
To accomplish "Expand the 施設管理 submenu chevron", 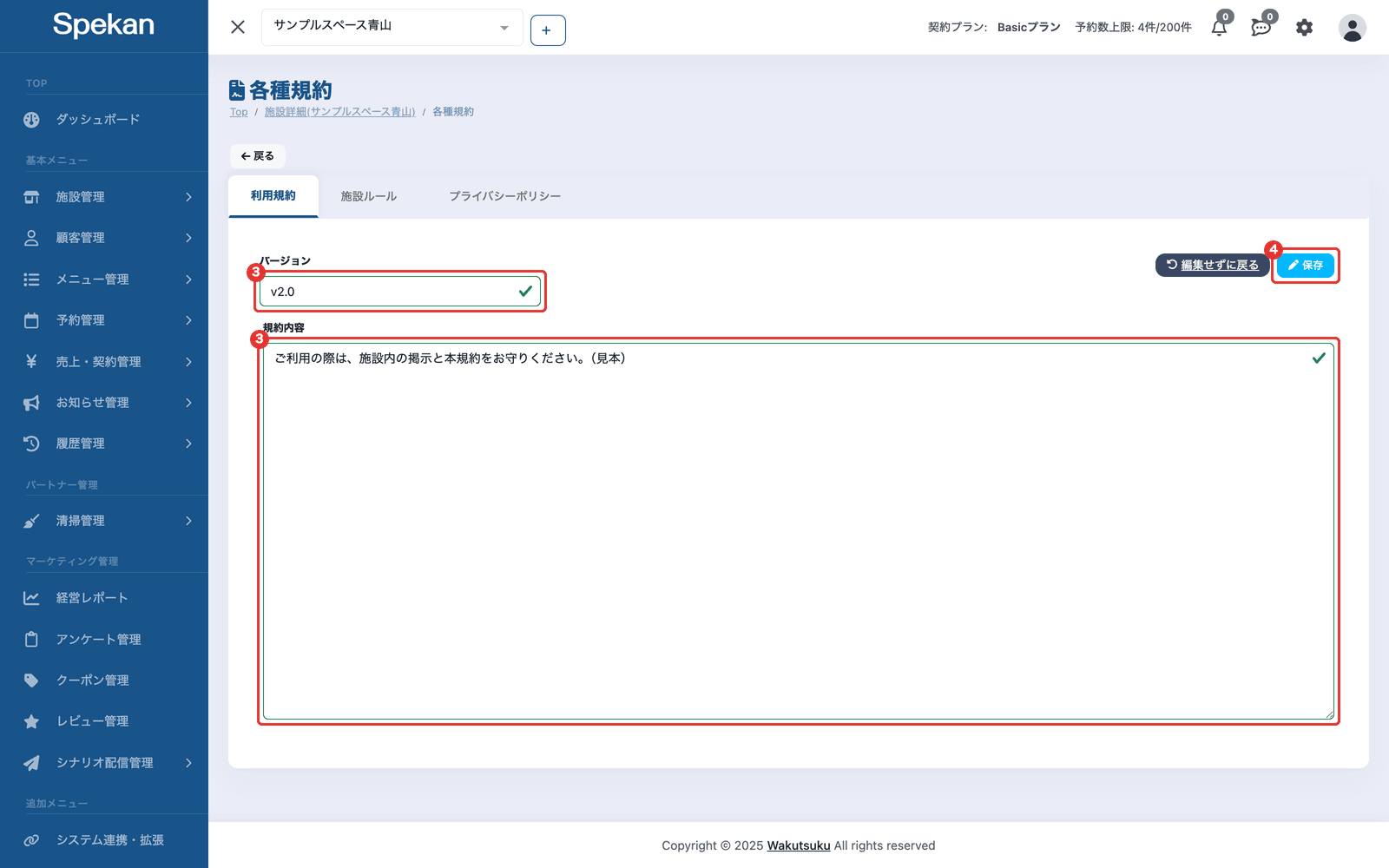I will (188, 197).
